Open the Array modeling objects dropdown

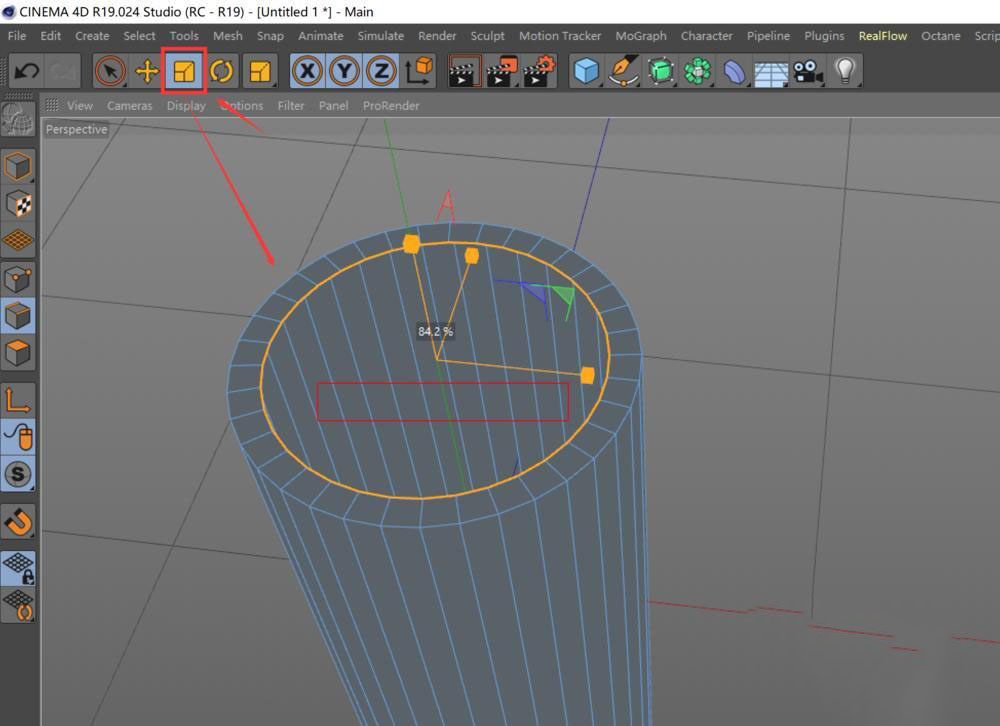697,71
